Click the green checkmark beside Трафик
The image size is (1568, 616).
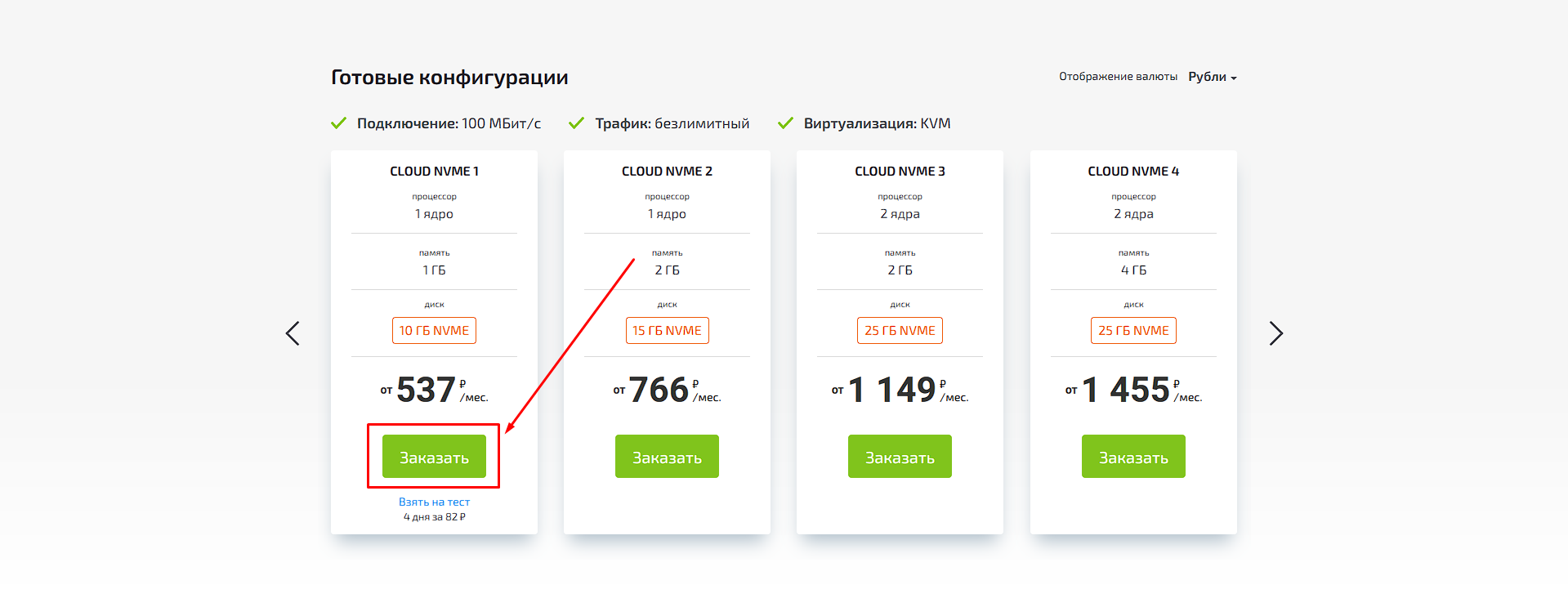(x=576, y=123)
